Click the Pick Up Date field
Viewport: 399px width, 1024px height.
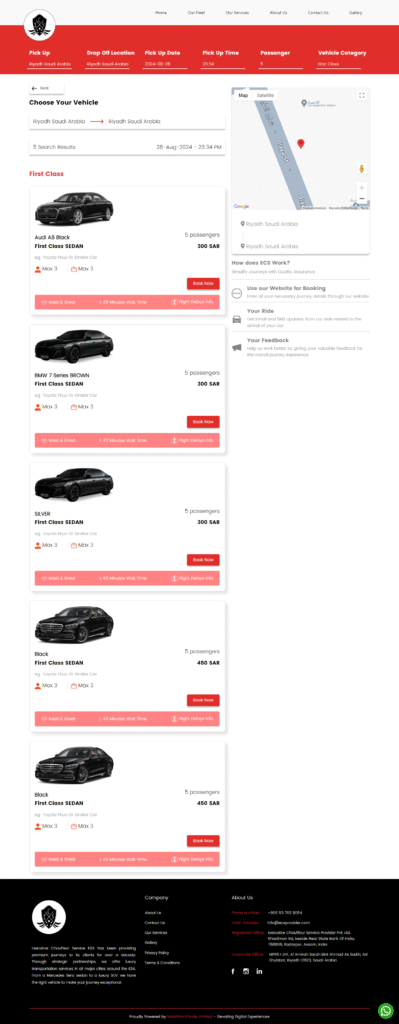(165, 64)
